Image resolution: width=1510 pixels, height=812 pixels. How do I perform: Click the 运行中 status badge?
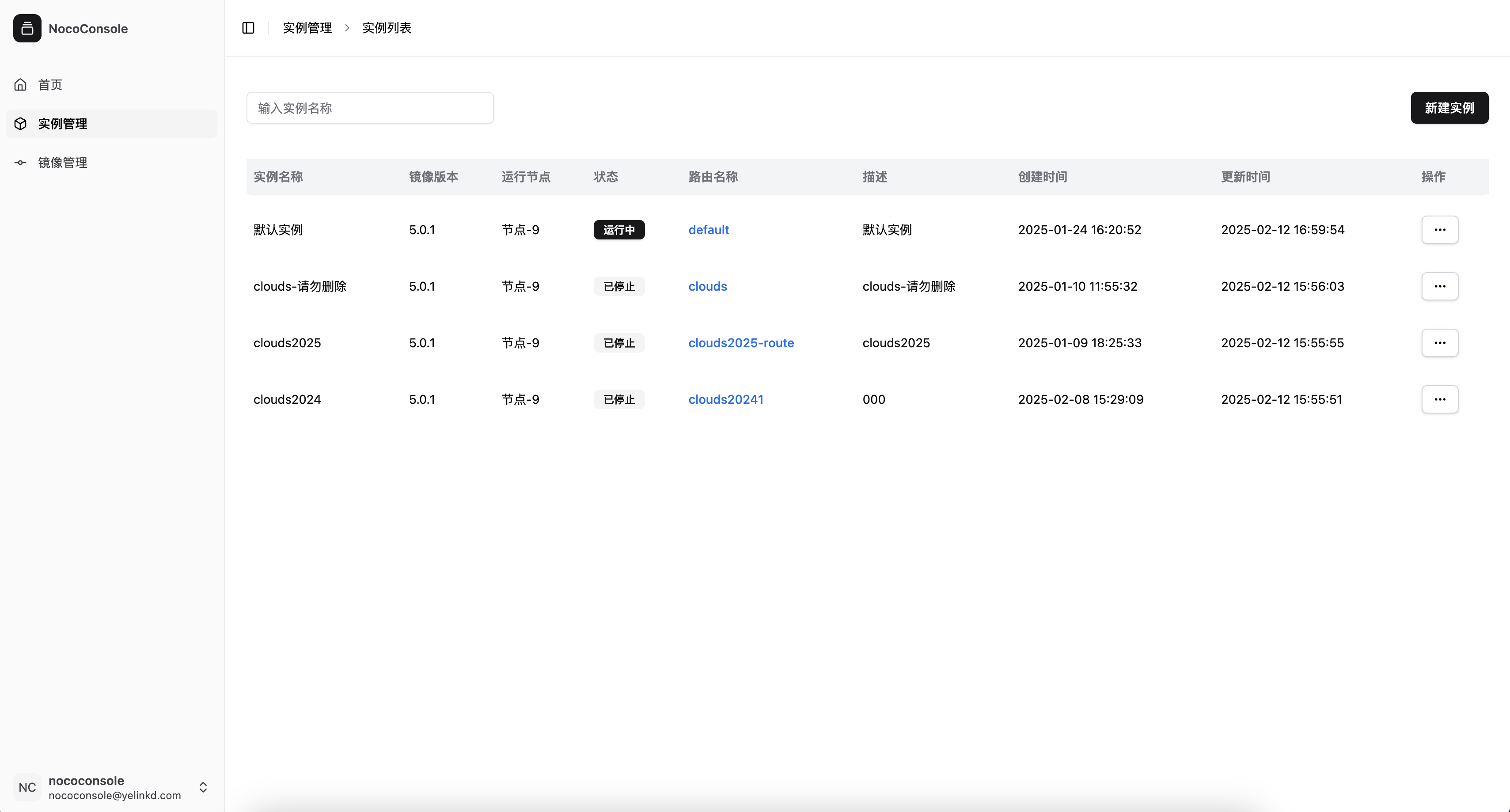pos(618,230)
